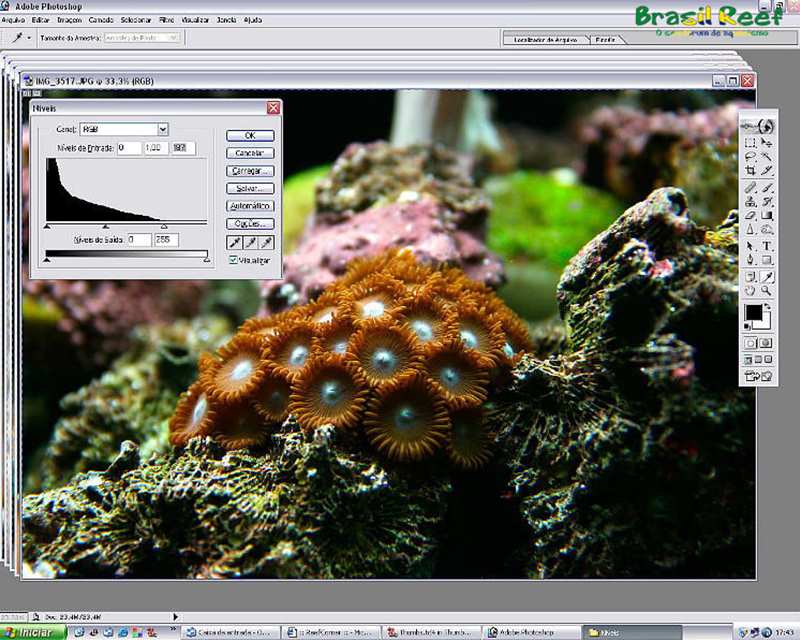This screenshot has width=800, height=640.
Task: Switch to Localizador de Arquivo tab
Action: [x=547, y=40]
